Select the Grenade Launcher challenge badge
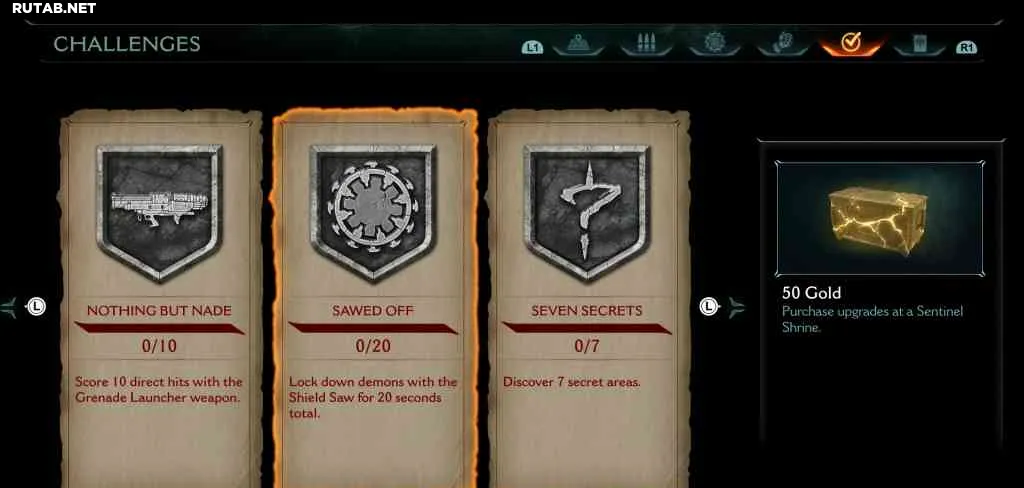 click(x=159, y=212)
